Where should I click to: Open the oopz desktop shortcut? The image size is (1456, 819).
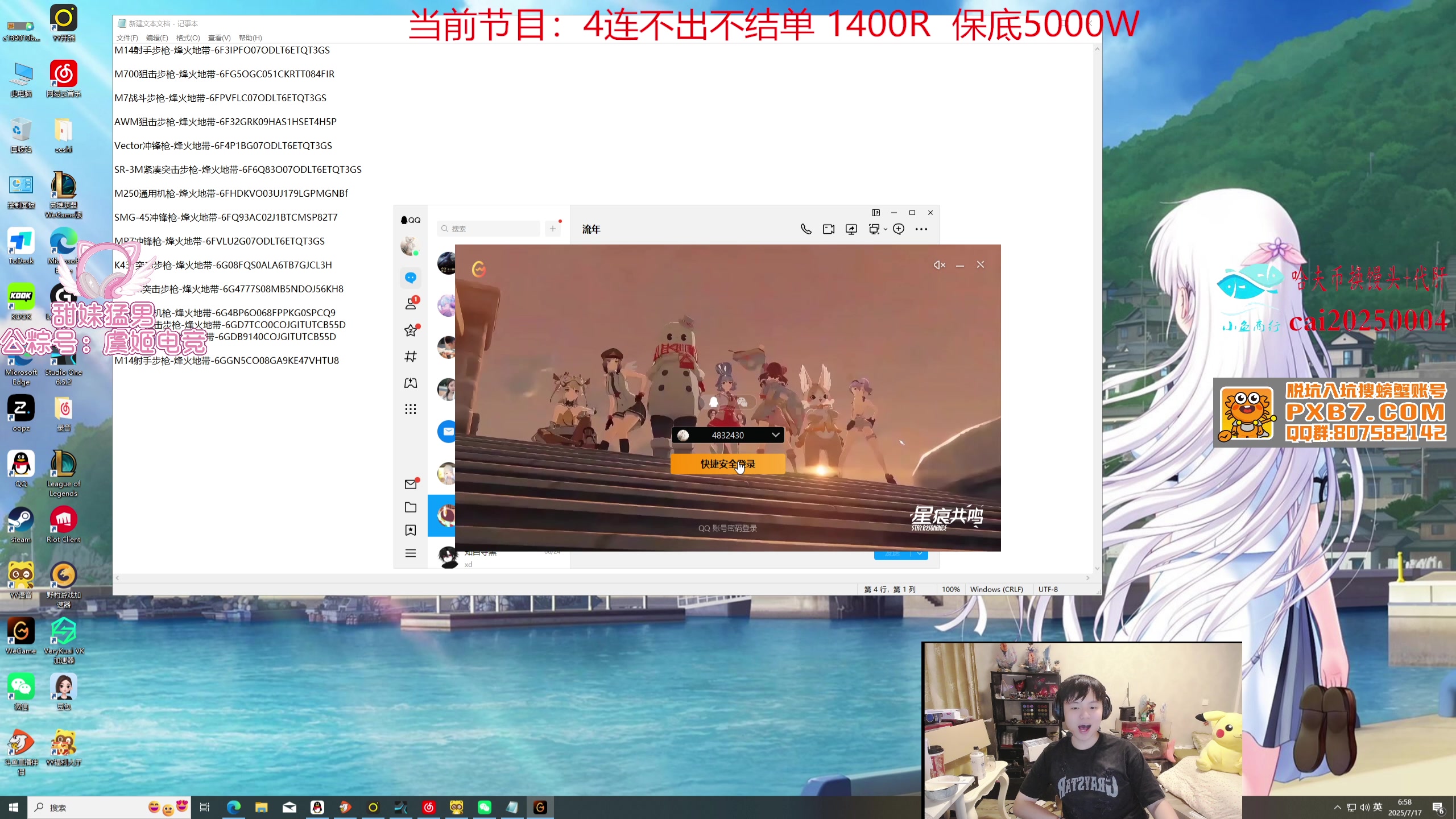[x=21, y=413]
